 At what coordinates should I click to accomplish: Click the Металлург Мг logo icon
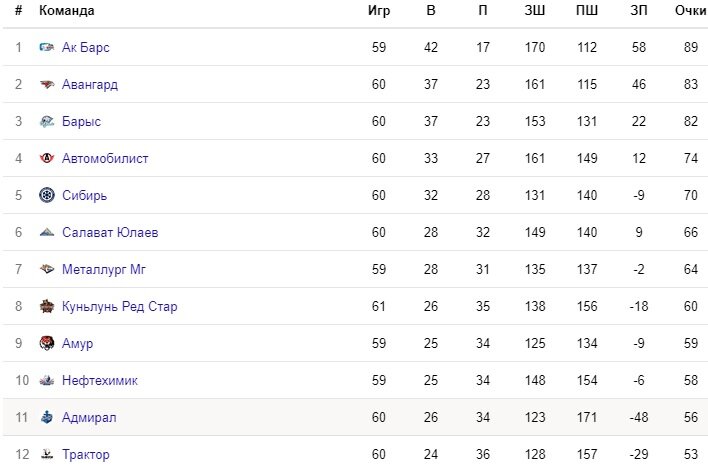[47, 269]
